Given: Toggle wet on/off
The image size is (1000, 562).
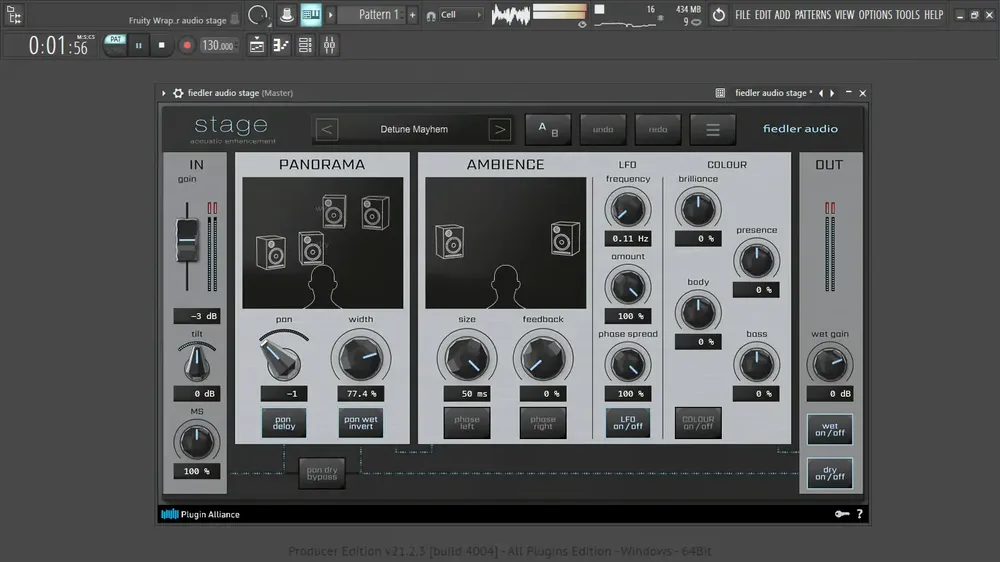Looking at the screenshot, I should (x=830, y=429).
